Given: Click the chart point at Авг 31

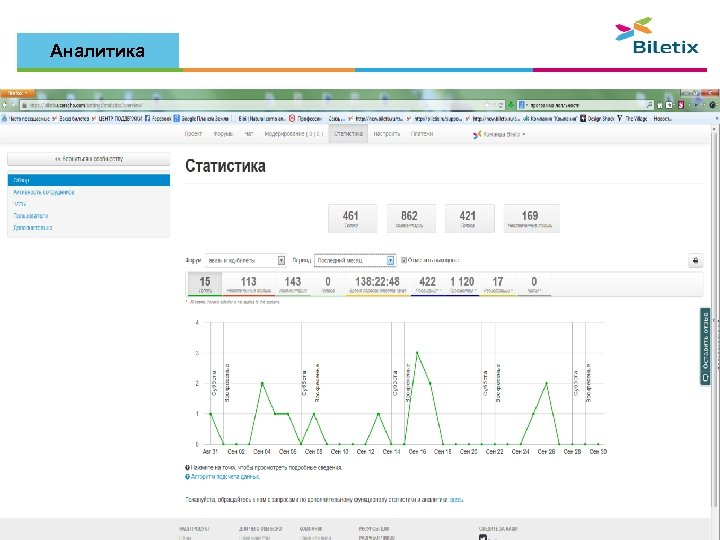Looking at the screenshot, I should 210,414.
